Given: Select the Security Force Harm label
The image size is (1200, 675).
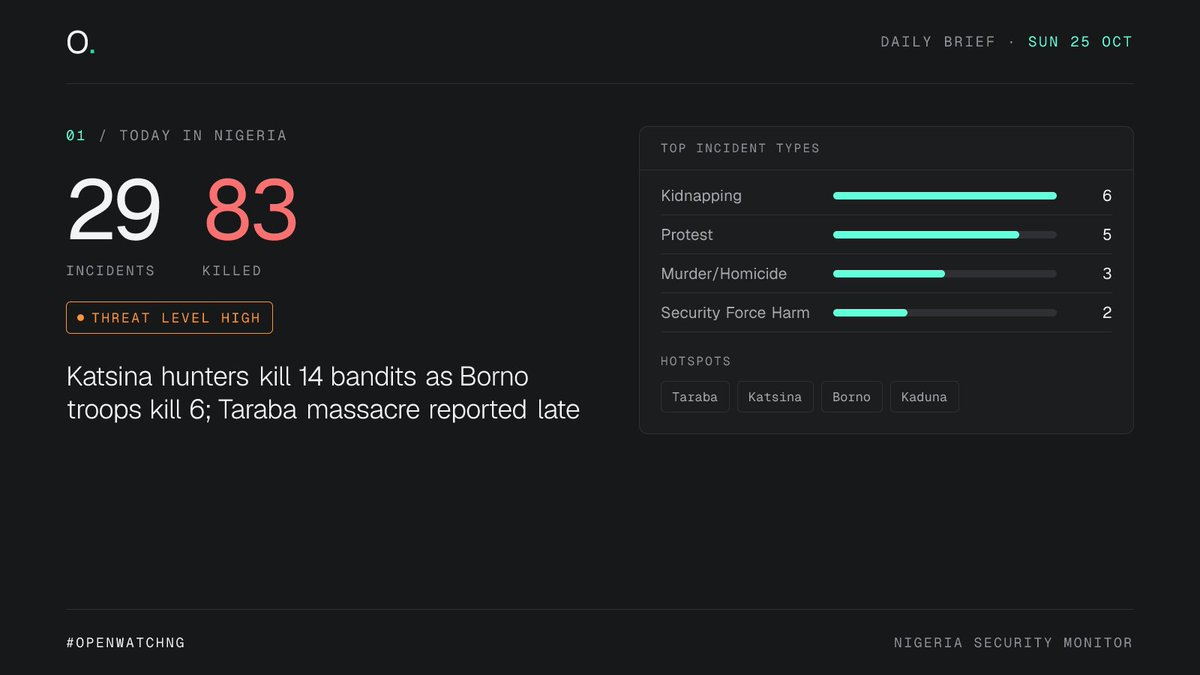Looking at the screenshot, I should pos(735,313).
